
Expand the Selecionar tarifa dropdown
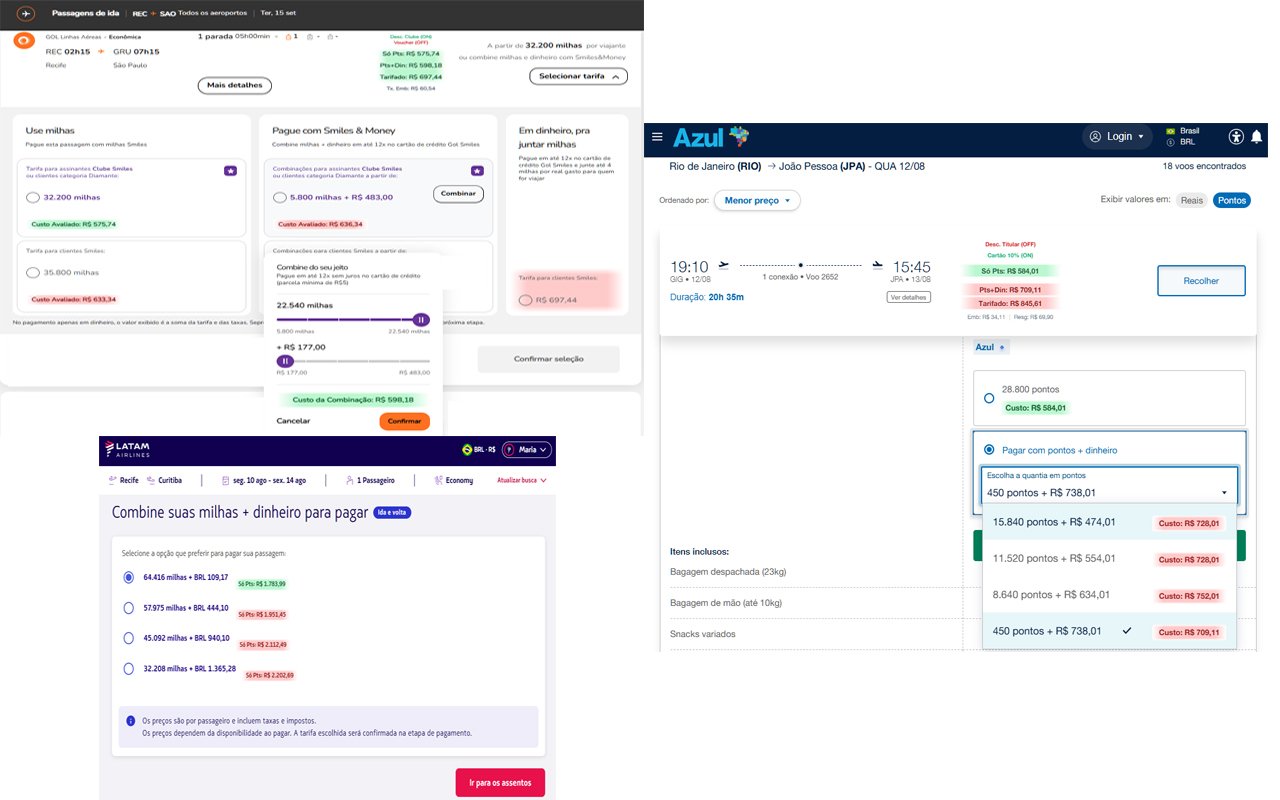click(x=578, y=76)
